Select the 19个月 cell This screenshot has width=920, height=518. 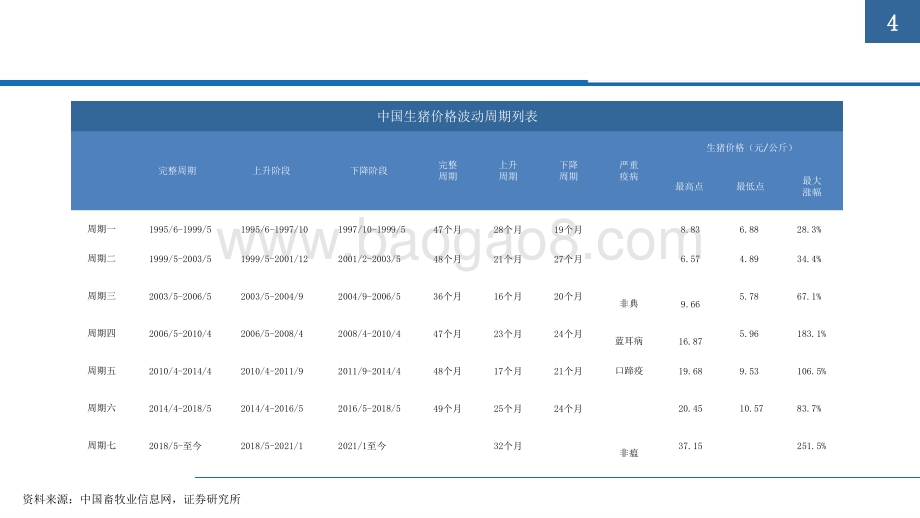point(568,229)
